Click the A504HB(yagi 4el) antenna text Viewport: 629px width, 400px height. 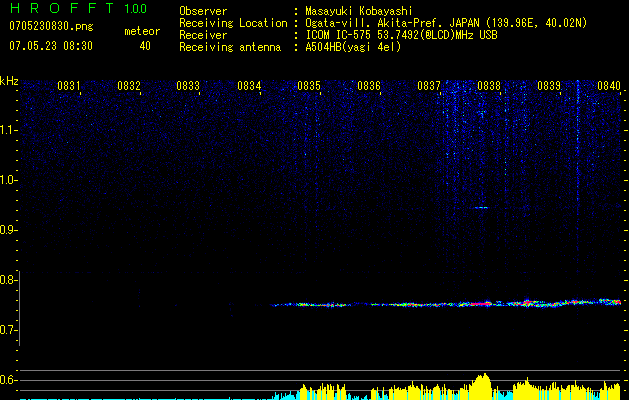(x=353, y=47)
